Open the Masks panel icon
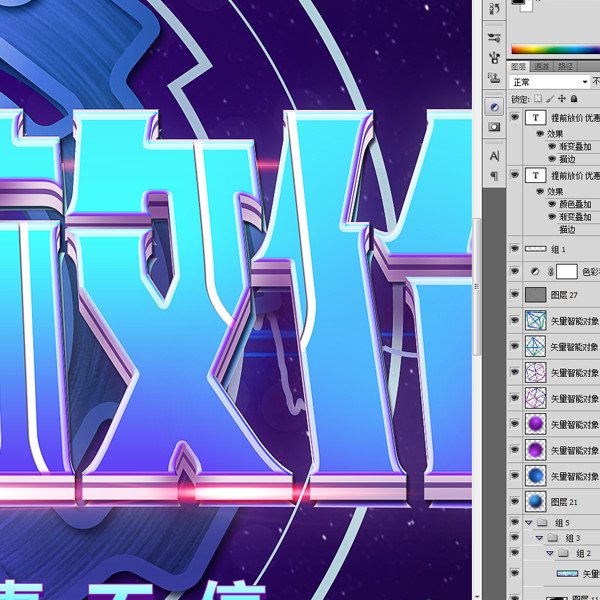 pos(494,127)
